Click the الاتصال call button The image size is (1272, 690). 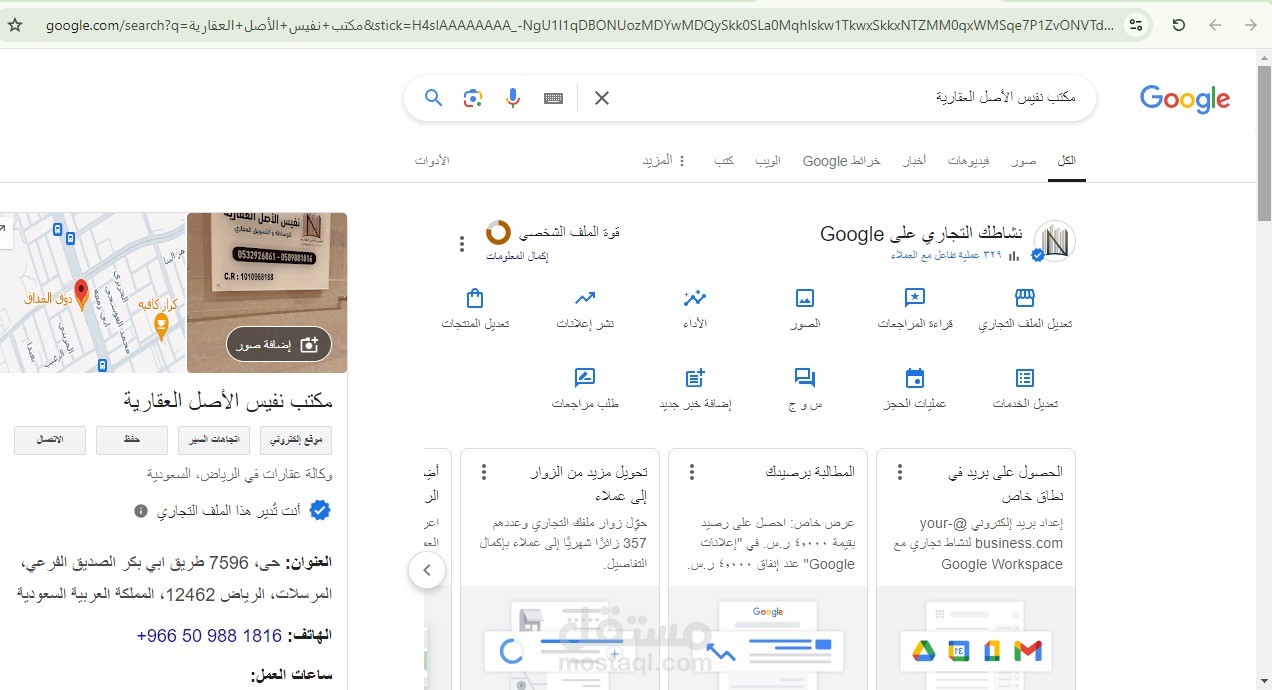click(50, 440)
